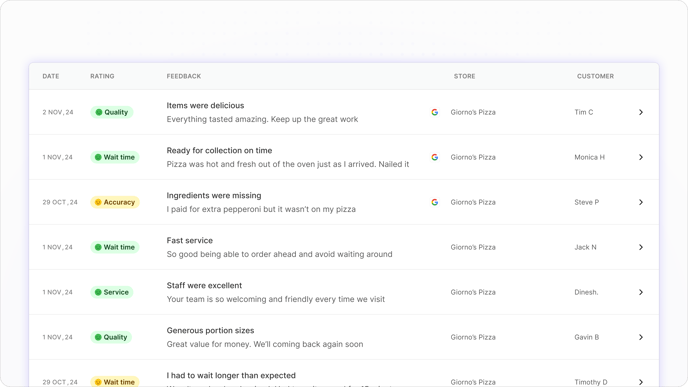Click the Google icon in Tim C row

434,112
